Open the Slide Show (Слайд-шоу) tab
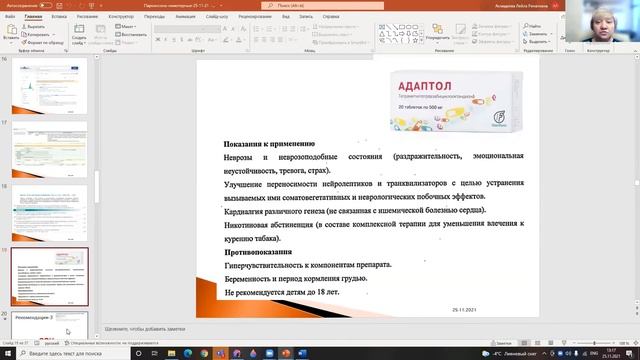Viewport: 640px width, 360px height. pyautogui.click(x=217, y=16)
